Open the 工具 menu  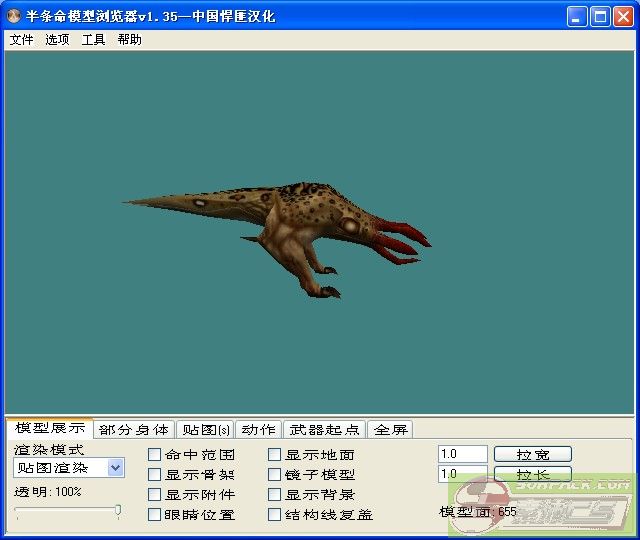coord(93,40)
